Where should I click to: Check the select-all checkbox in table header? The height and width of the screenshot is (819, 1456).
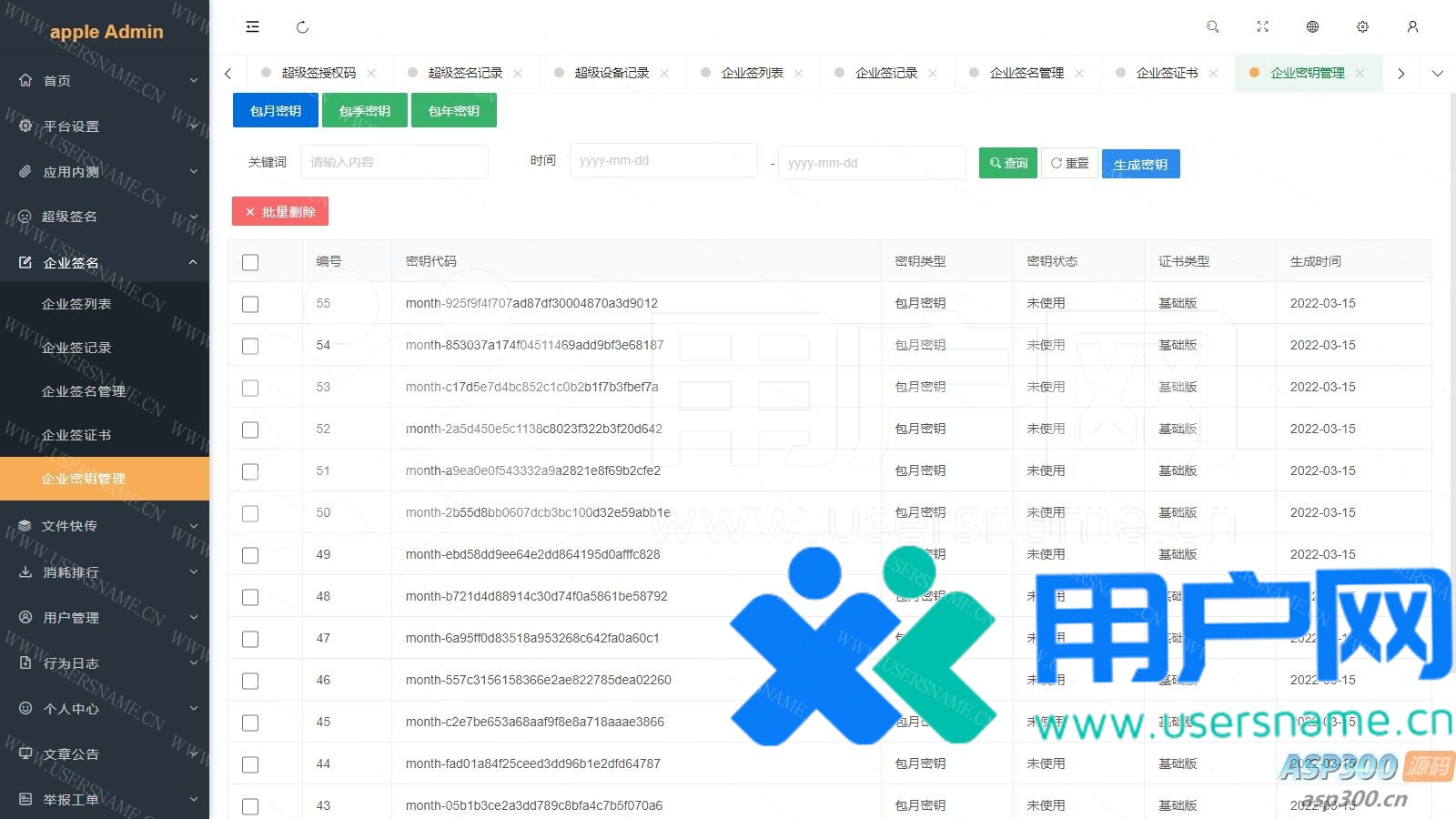pos(250,262)
